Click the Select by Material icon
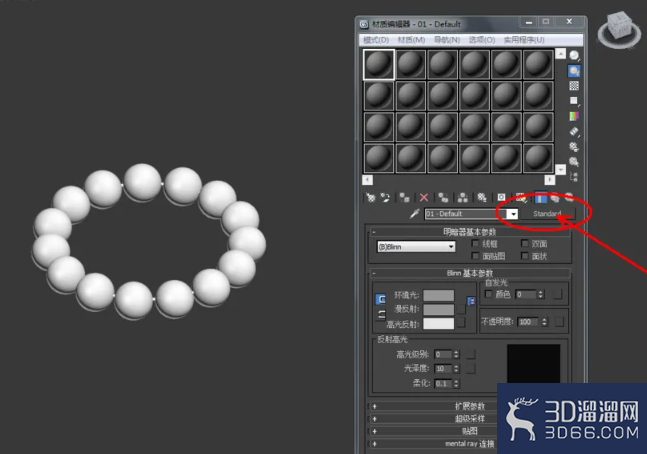This screenshot has height=454, width=647. [574, 161]
